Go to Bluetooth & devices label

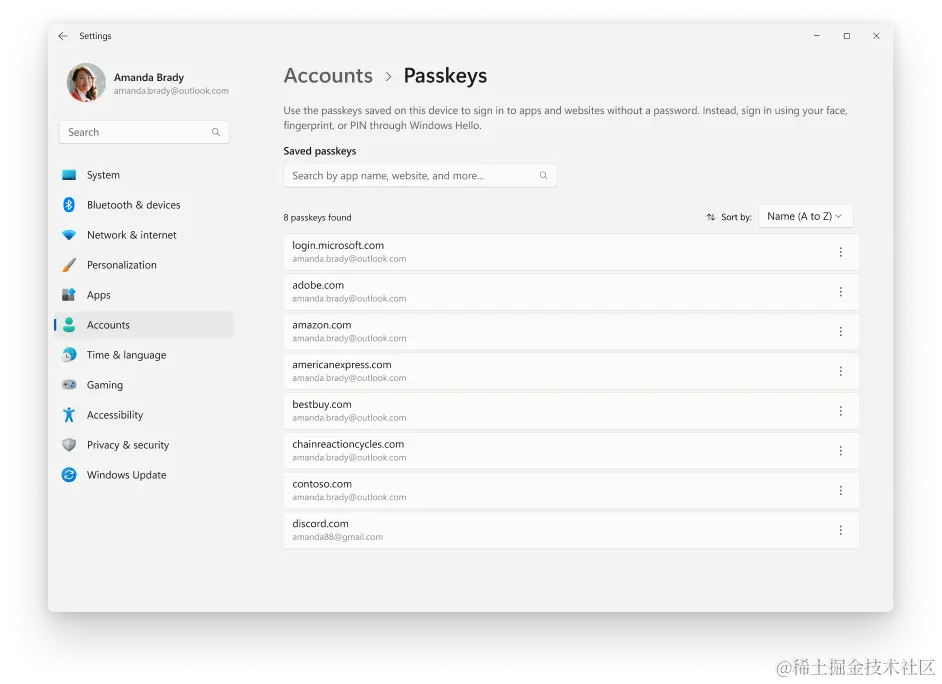tap(133, 205)
